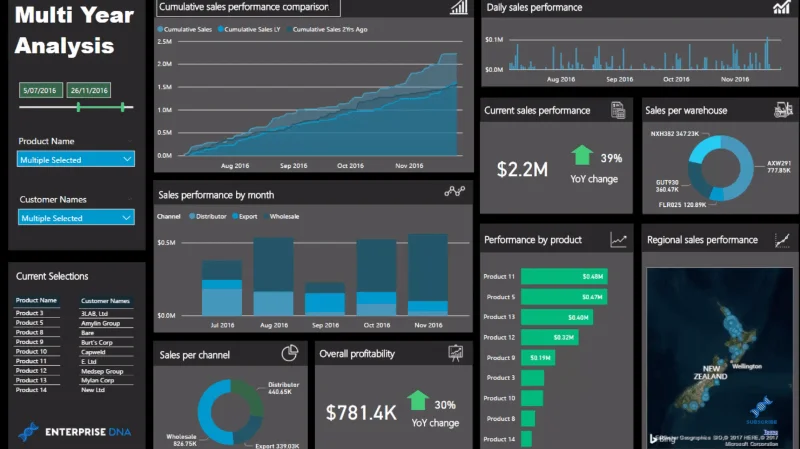
Task: Click the pie chart icon in Sales per channel
Action: (289, 353)
